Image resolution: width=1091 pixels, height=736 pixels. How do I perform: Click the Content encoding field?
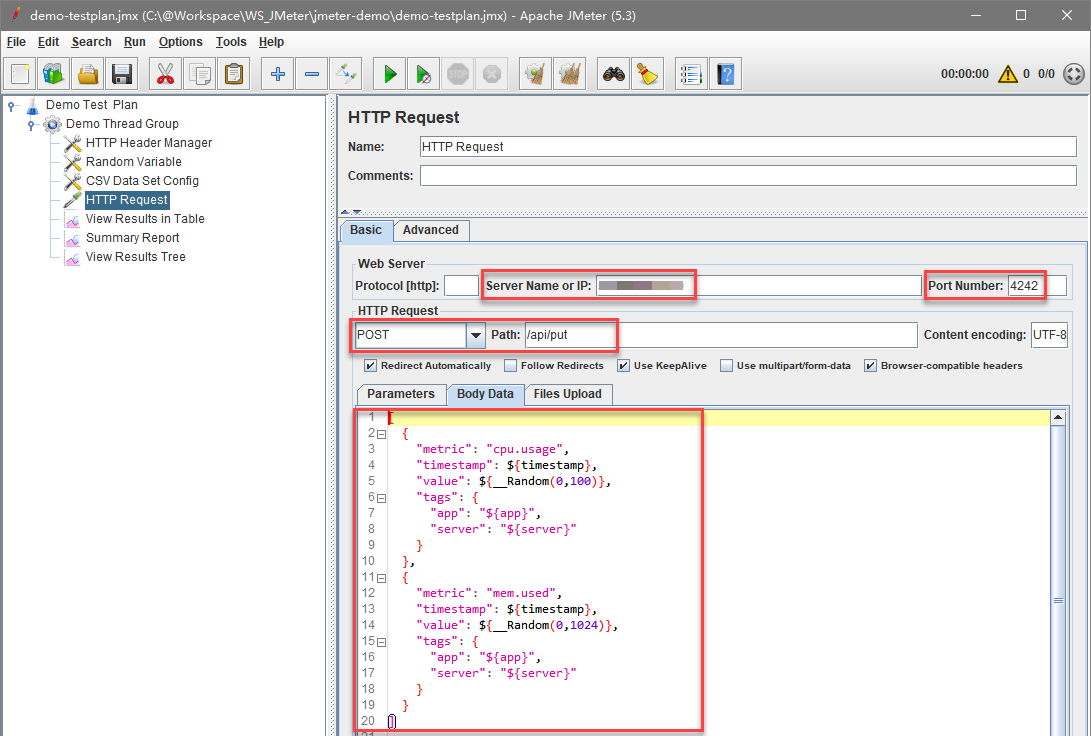point(1049,335)
